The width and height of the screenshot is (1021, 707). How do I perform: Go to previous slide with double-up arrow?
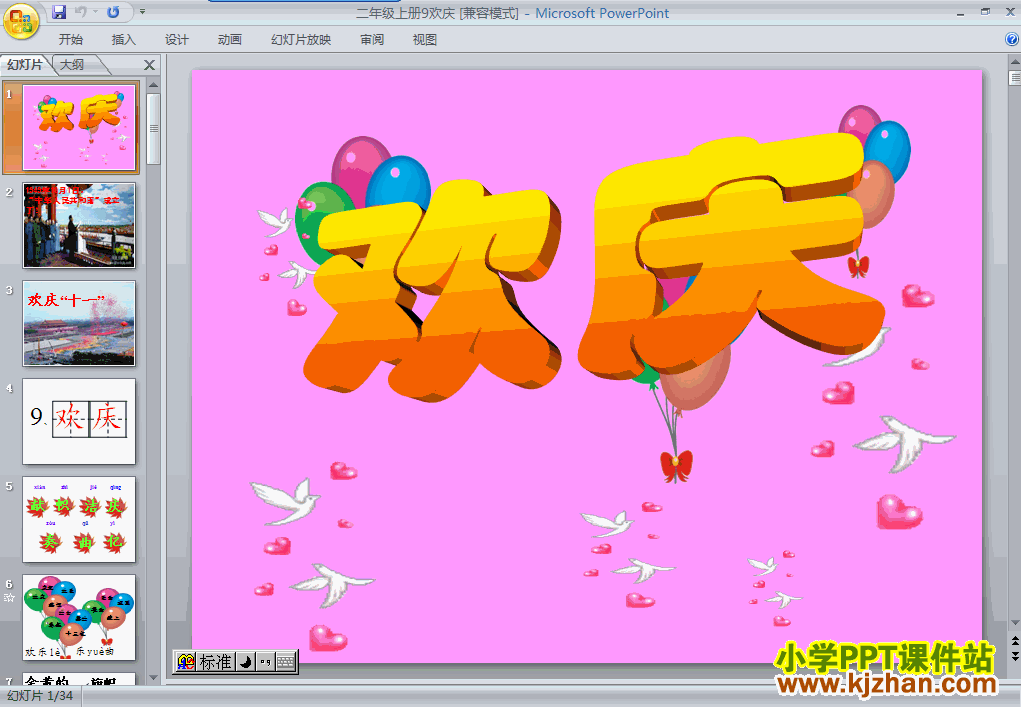pos(1014,641)
